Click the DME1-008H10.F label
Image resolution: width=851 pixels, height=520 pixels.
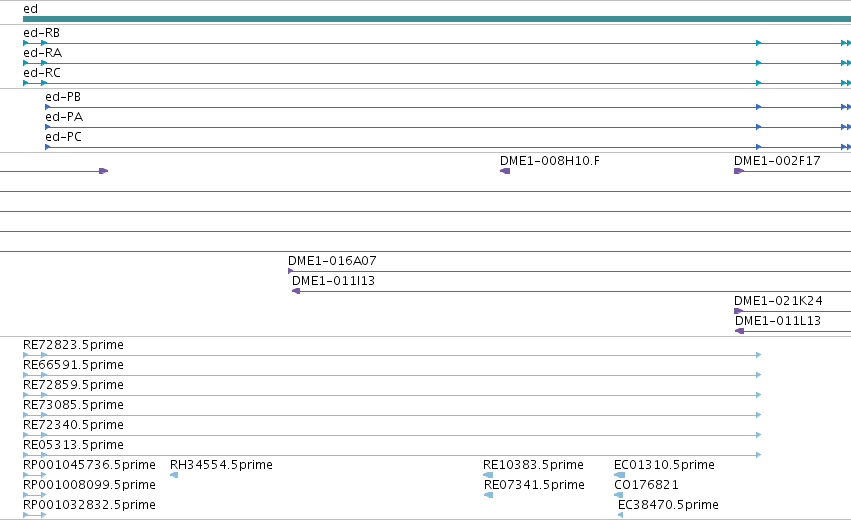tap(550, 161)
